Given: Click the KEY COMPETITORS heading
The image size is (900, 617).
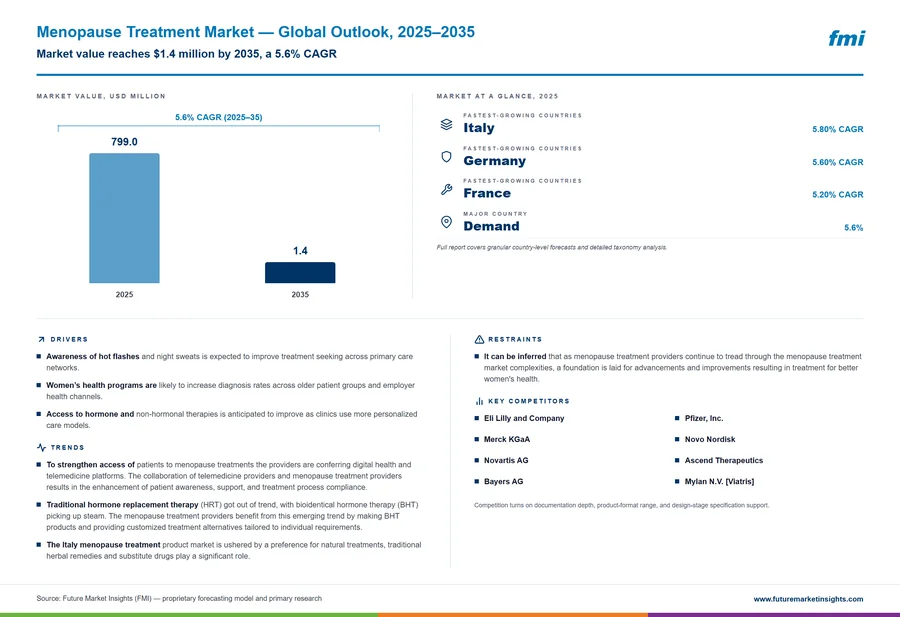Looking at the screenshot, I should coord(529,401).
